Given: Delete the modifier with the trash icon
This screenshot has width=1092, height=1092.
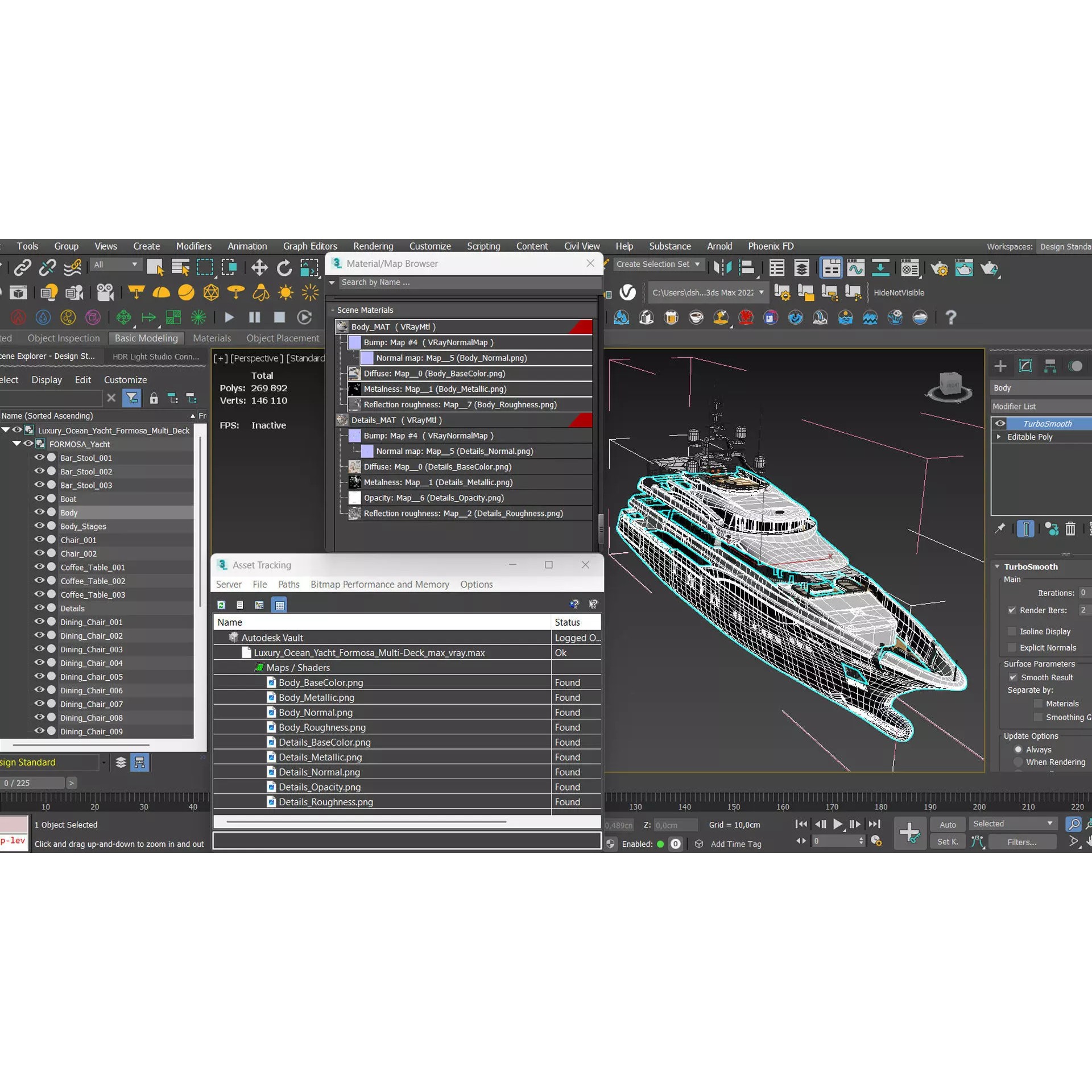Looking at the screenshot, I should (1070, 528).
